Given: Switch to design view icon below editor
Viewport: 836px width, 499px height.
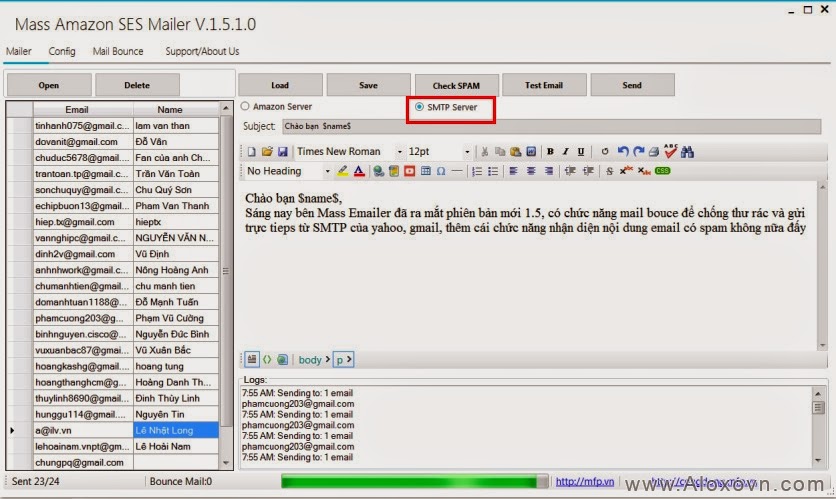Looking at the screenshot, I should (252, 359).
